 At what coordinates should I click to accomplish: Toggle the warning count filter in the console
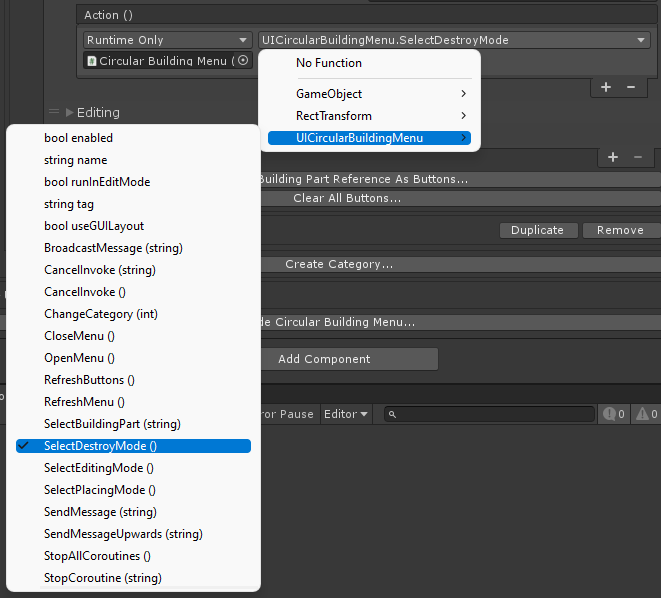[x=647, y=414]
